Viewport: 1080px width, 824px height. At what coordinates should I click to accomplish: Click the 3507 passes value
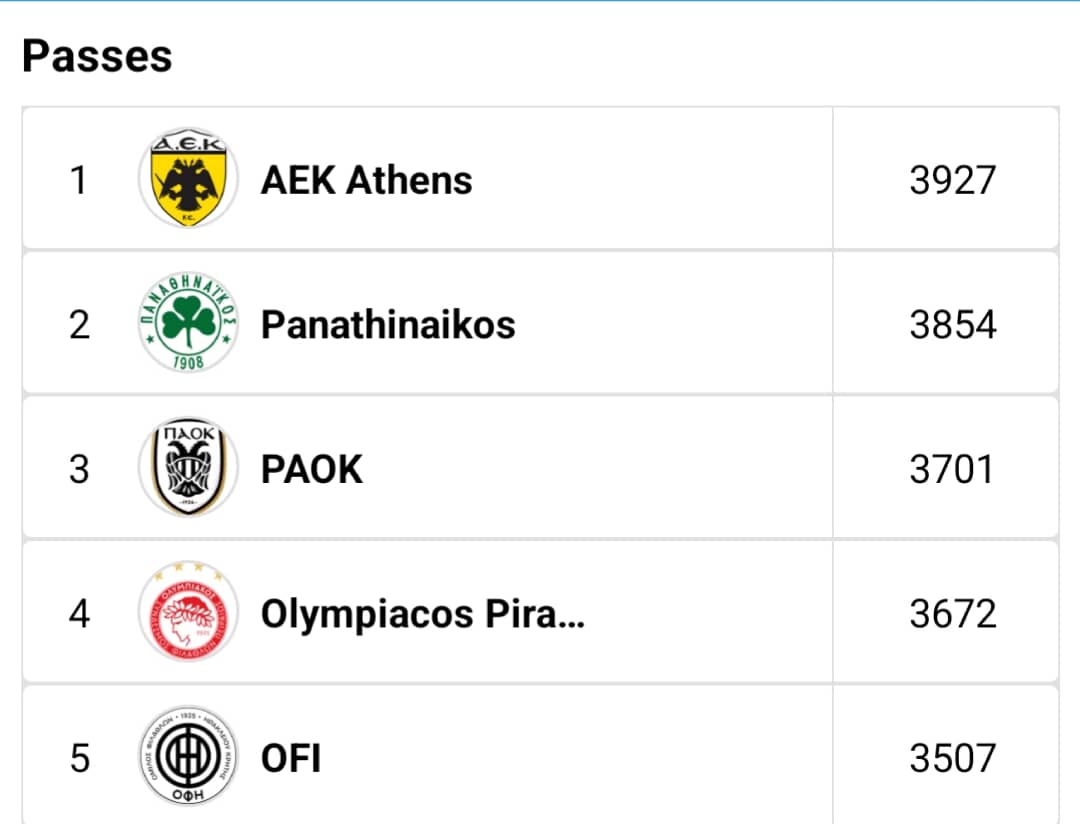[953, 759]
